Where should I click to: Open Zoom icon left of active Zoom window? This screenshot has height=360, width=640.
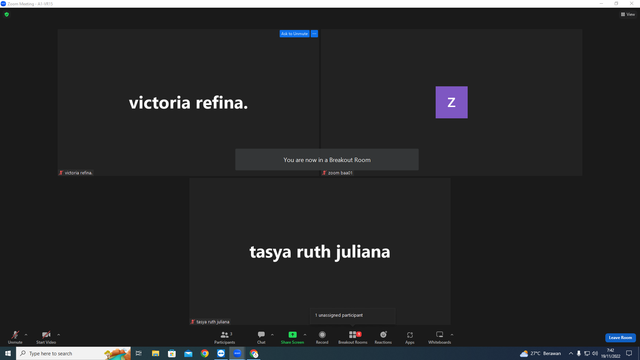[221, 353]
